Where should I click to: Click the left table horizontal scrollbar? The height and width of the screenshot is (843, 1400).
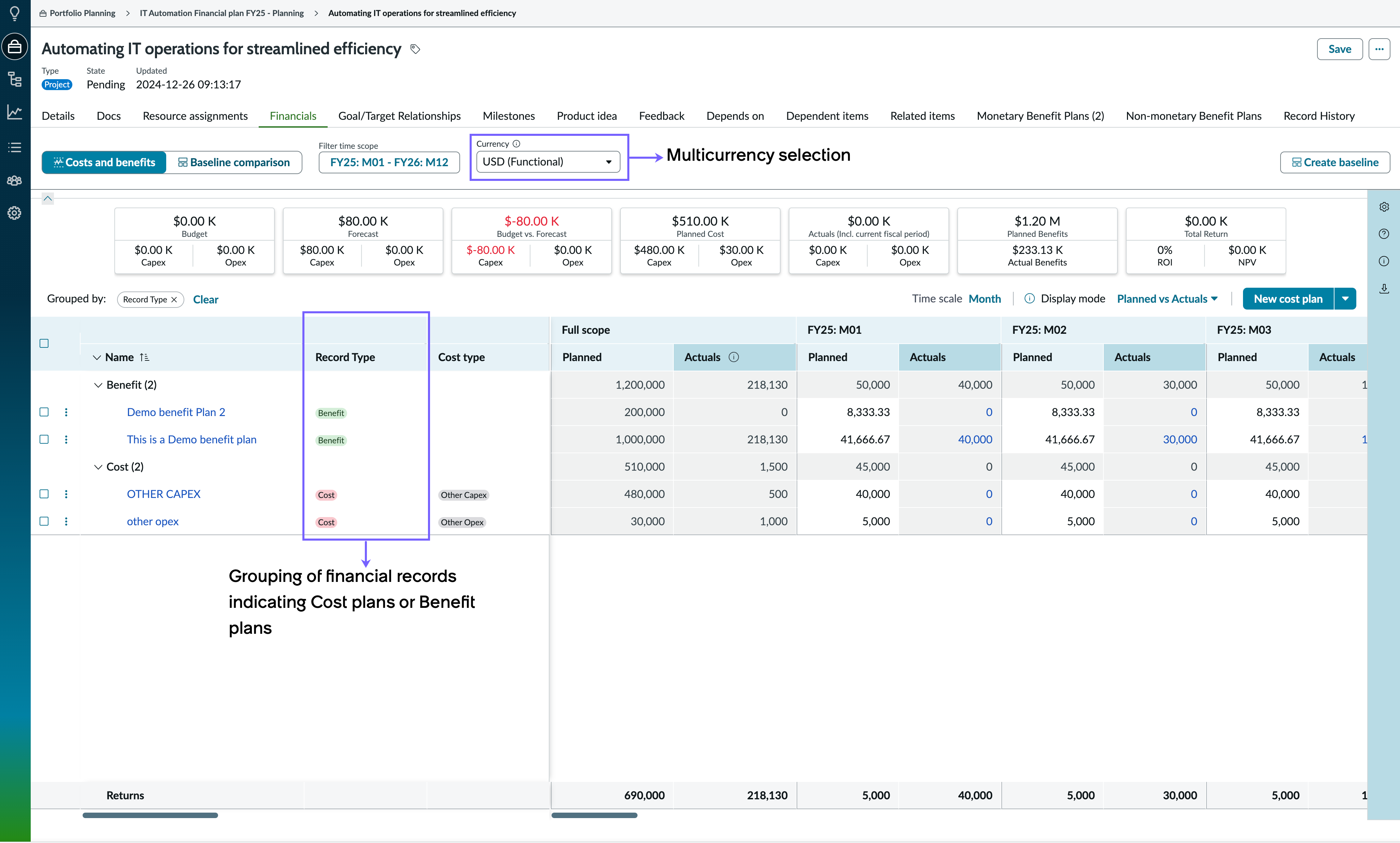[x=150, y=815]
